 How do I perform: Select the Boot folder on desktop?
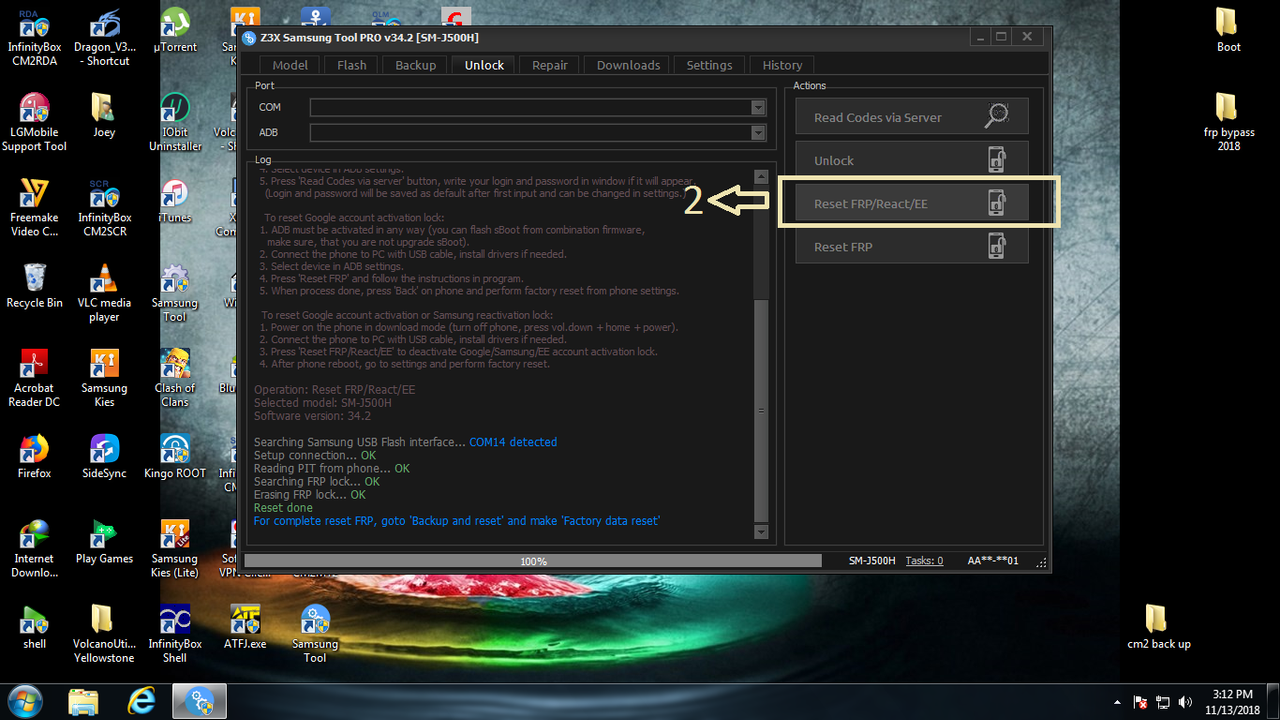click(1228, 31)
